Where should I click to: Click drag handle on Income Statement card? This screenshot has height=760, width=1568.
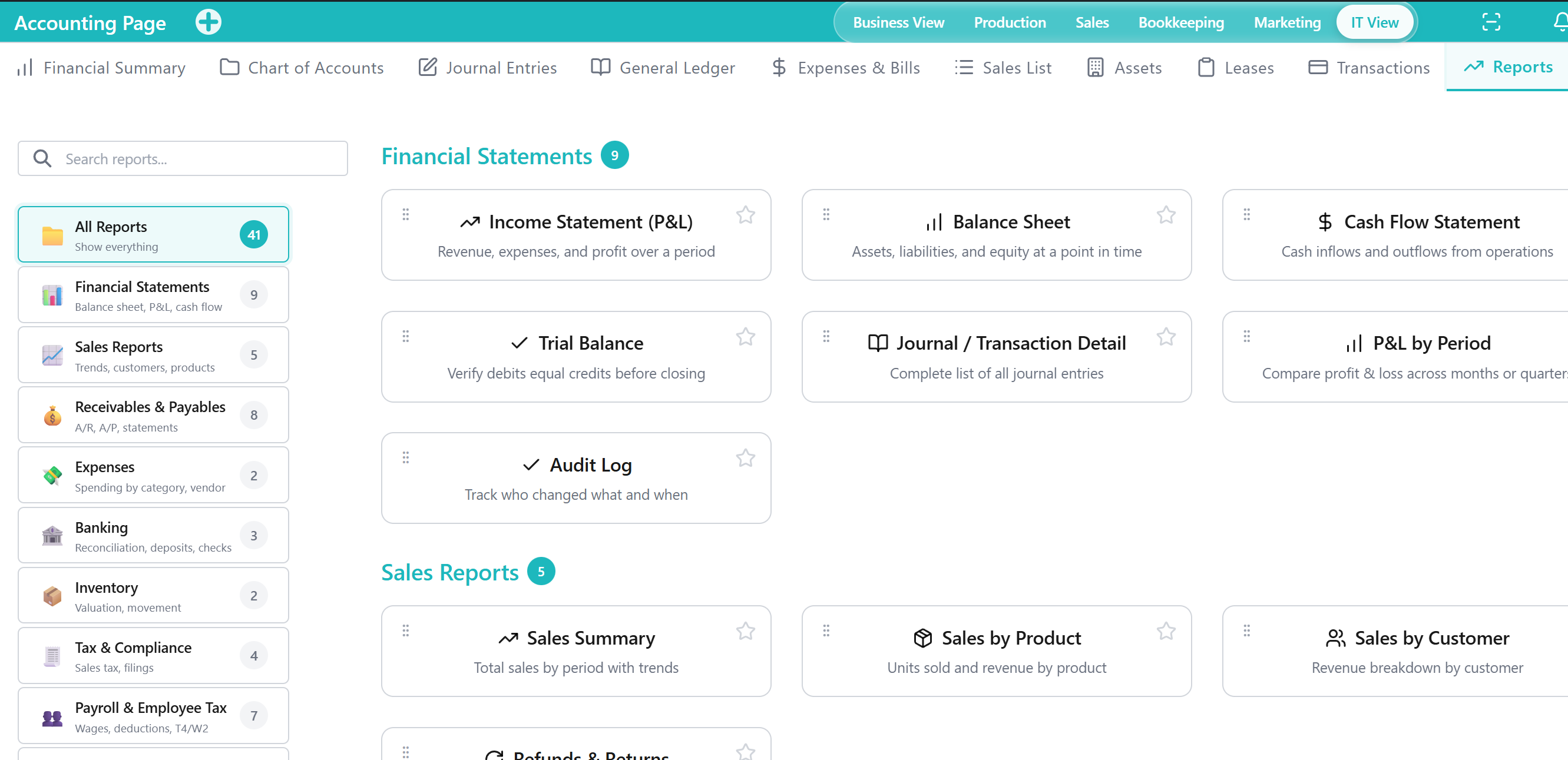click(405, 214)
